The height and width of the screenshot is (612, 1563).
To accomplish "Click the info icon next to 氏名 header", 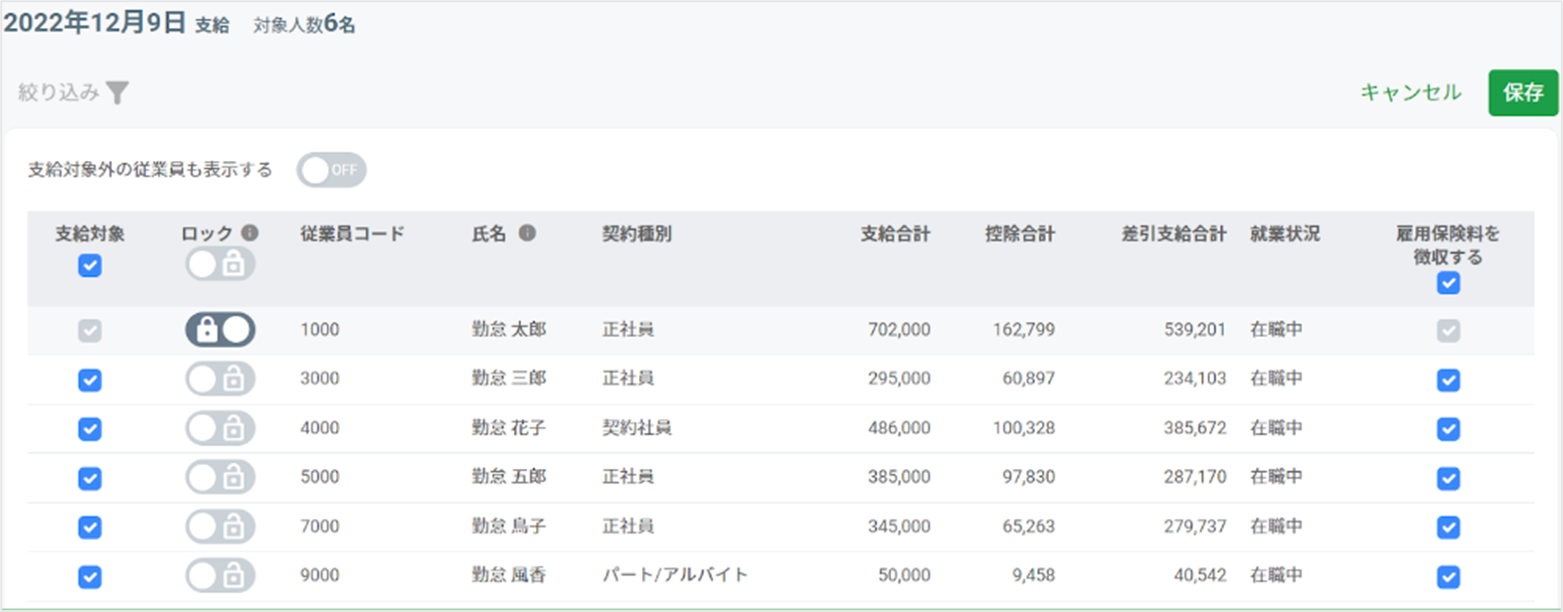I will (x=527, y=233).
